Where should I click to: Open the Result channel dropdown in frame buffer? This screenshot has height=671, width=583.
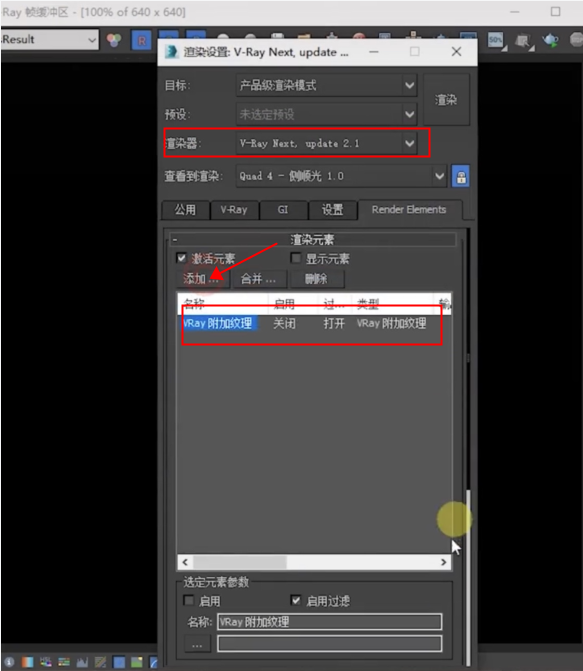[x=50, y=40]
